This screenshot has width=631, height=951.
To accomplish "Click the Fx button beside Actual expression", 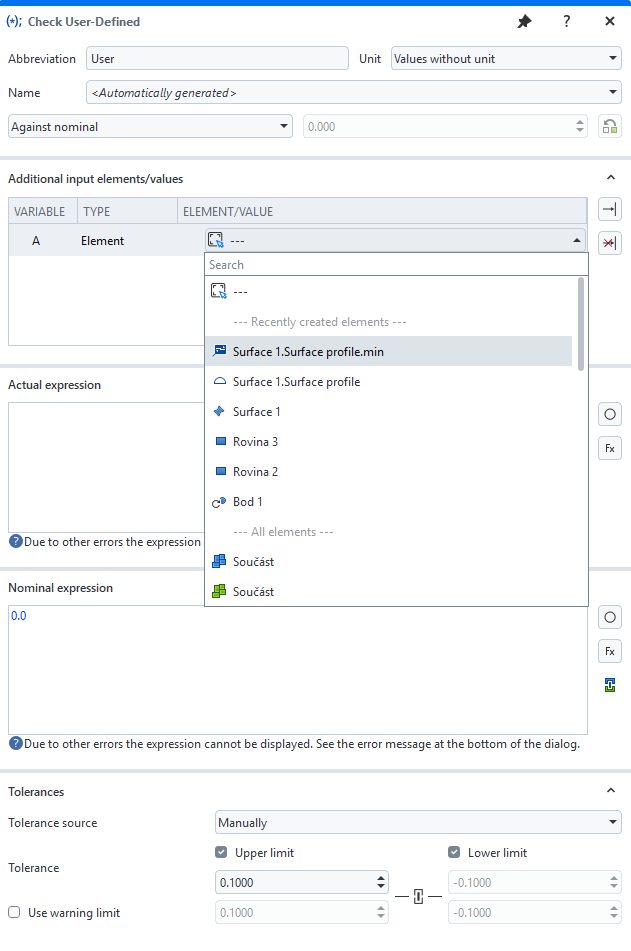I will point(609,448).
